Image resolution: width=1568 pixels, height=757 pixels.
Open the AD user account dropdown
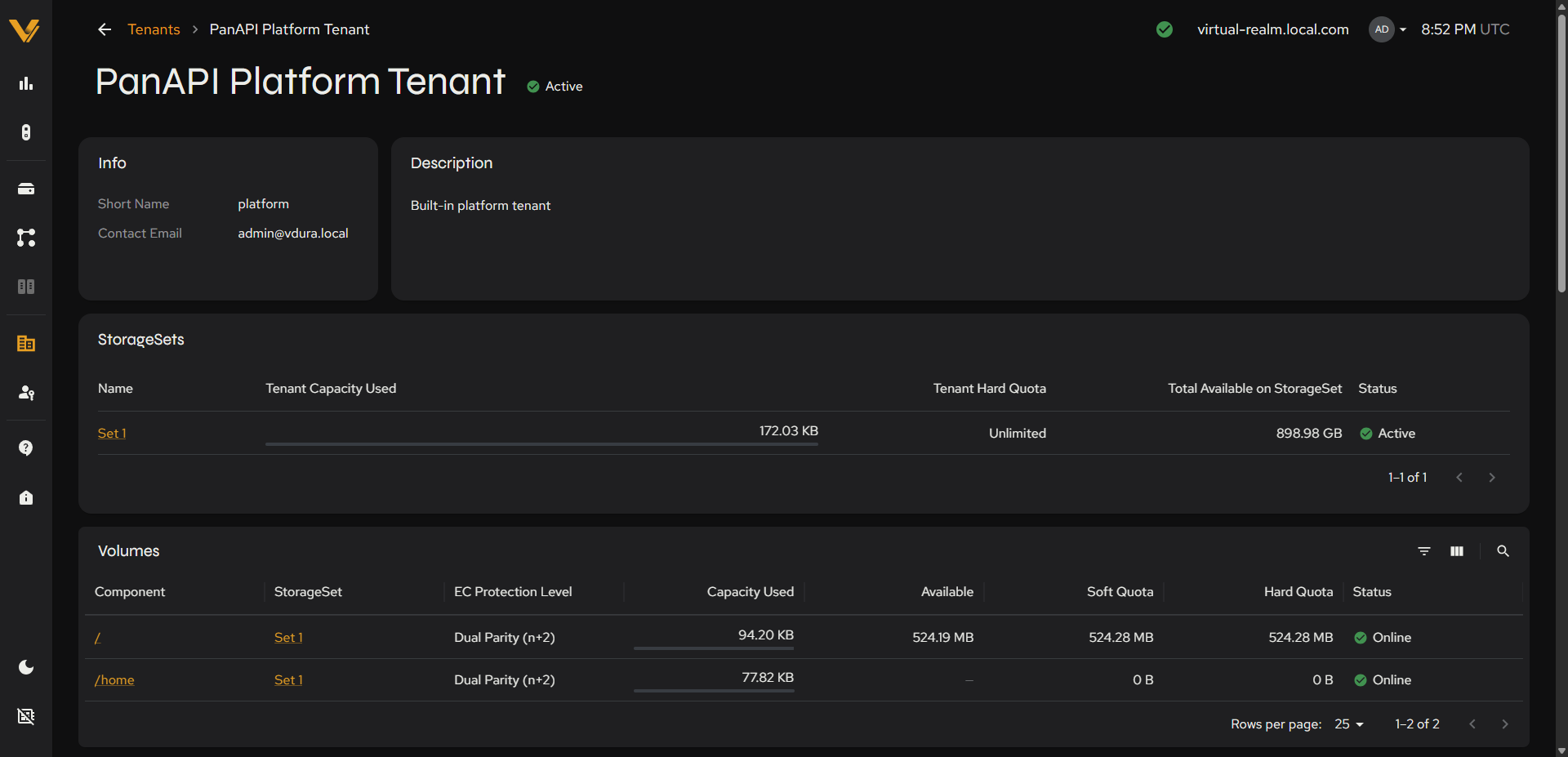click(1388, 29)
